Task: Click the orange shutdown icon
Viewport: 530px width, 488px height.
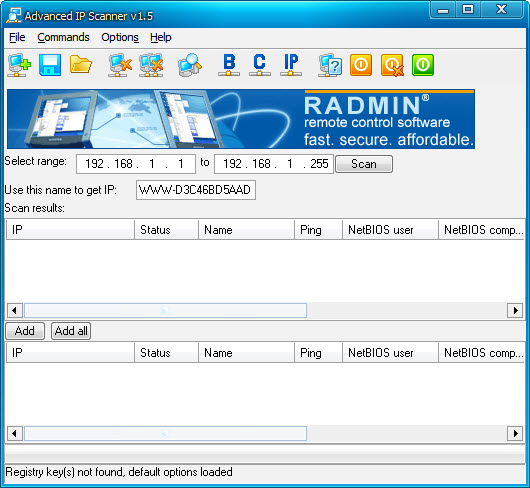Action: (361, 65)
